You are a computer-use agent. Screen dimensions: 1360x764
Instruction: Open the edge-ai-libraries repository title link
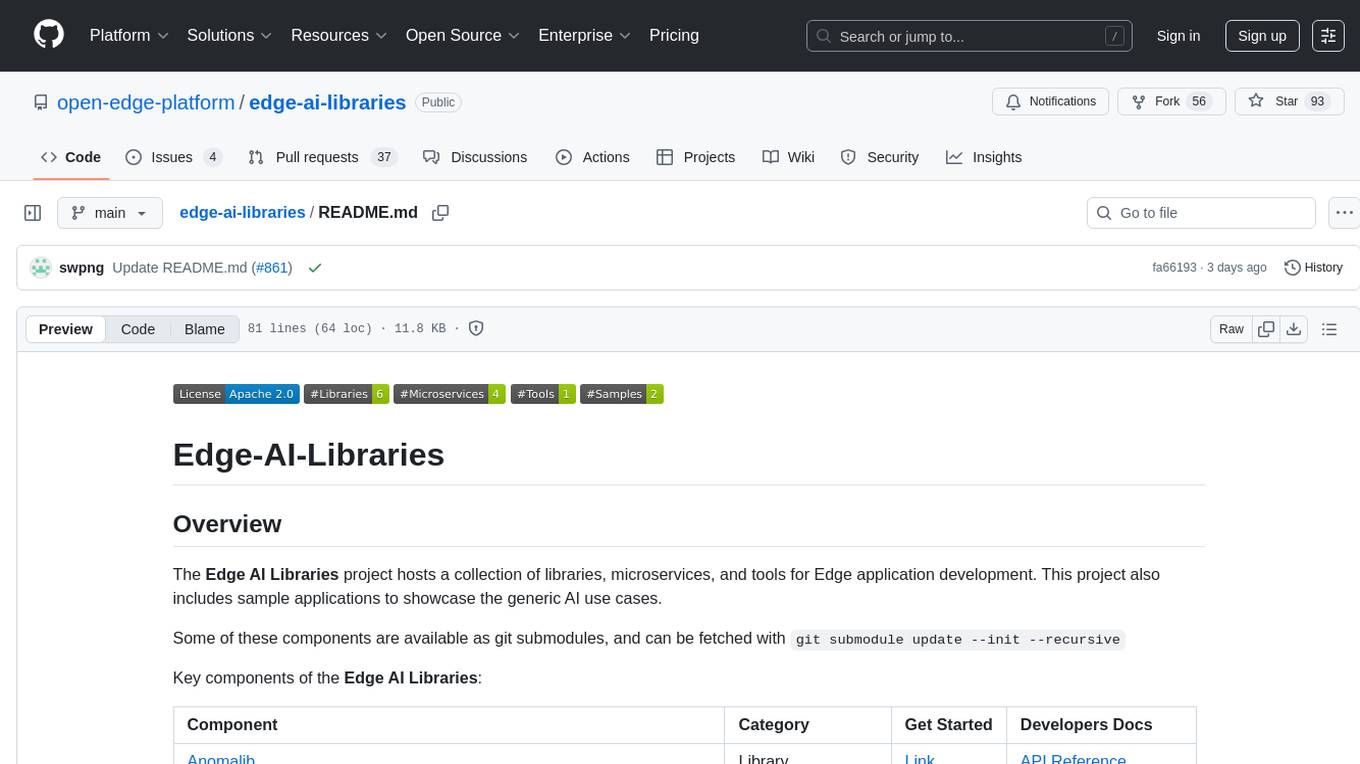click(x=327, y=102)
